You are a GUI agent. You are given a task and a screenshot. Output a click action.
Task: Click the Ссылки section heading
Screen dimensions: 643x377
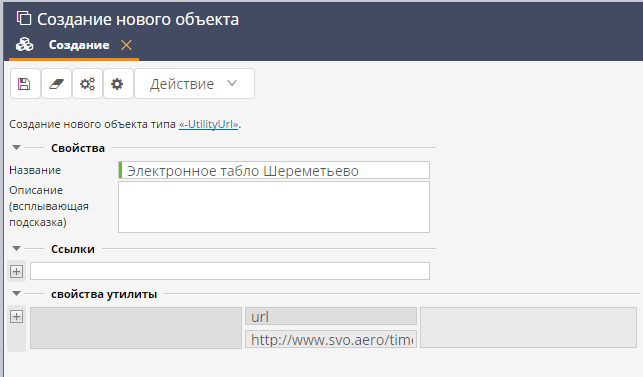point(73,249)
